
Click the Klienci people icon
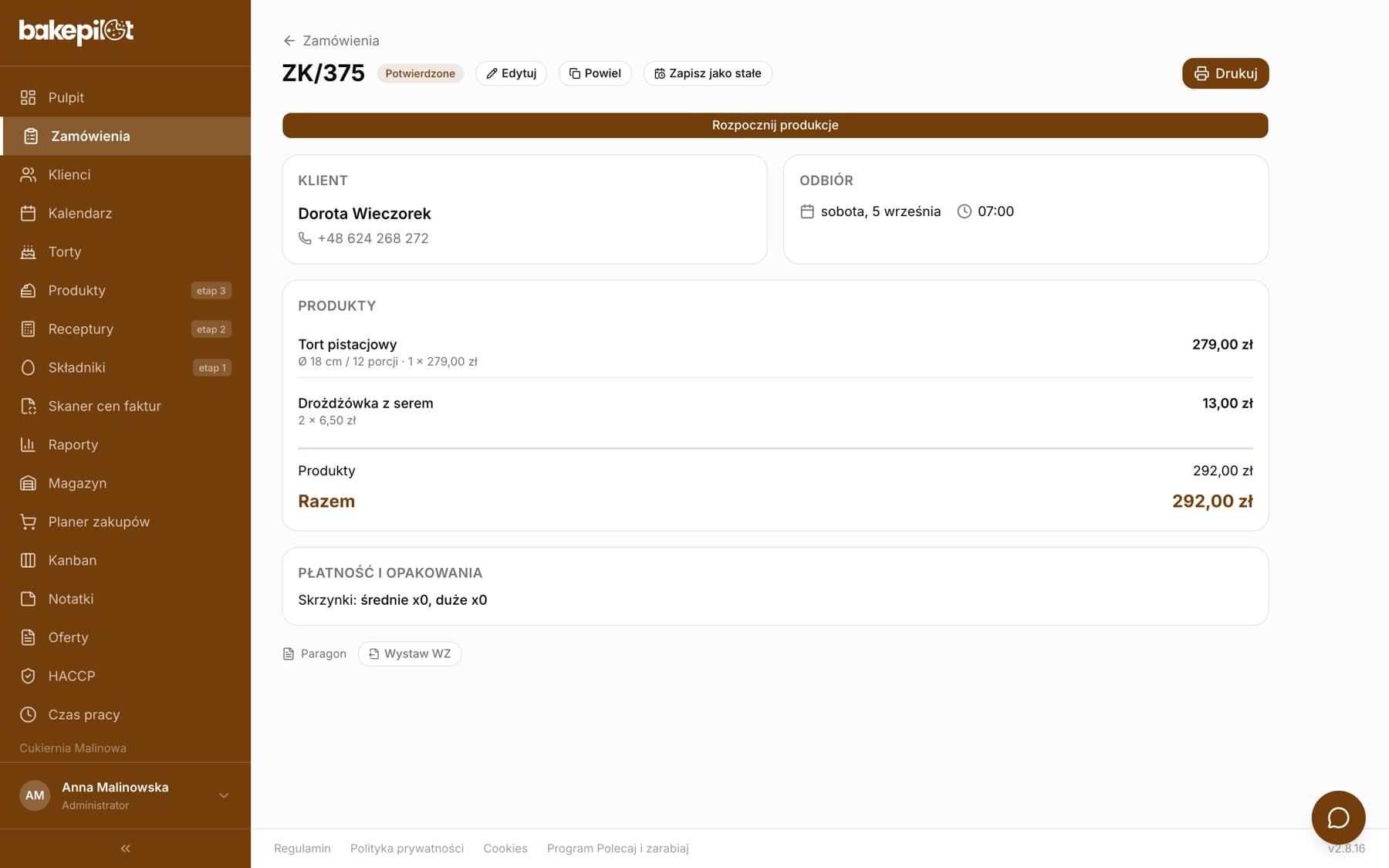[28, 174]
